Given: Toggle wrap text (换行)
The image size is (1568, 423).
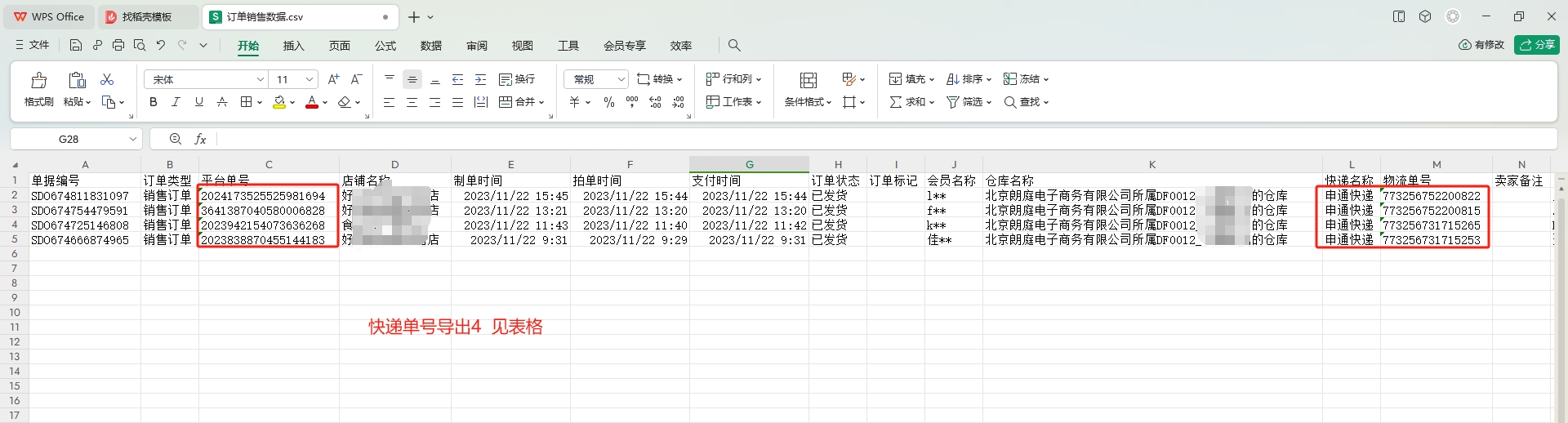Looking at the screenshot, I should (517, 79).
